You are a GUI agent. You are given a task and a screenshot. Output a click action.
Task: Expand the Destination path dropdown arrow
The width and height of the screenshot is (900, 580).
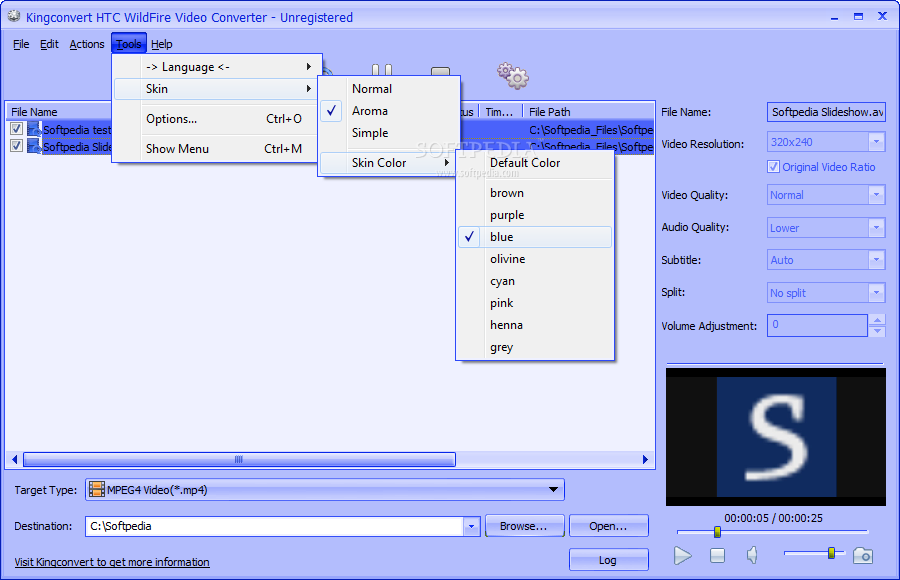tap(471, 526)
